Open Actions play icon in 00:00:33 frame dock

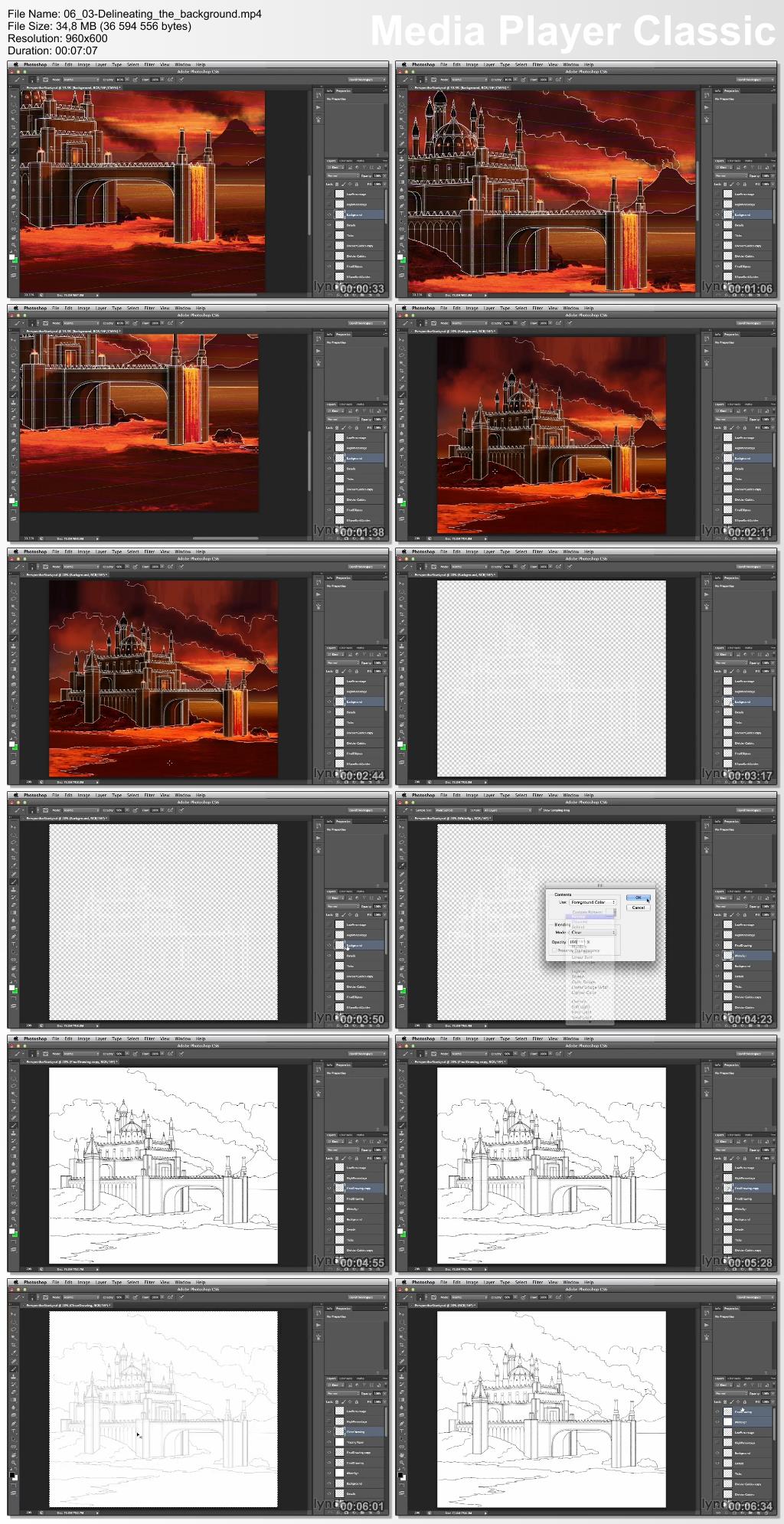pyautogui.click(x=318, y=107)
